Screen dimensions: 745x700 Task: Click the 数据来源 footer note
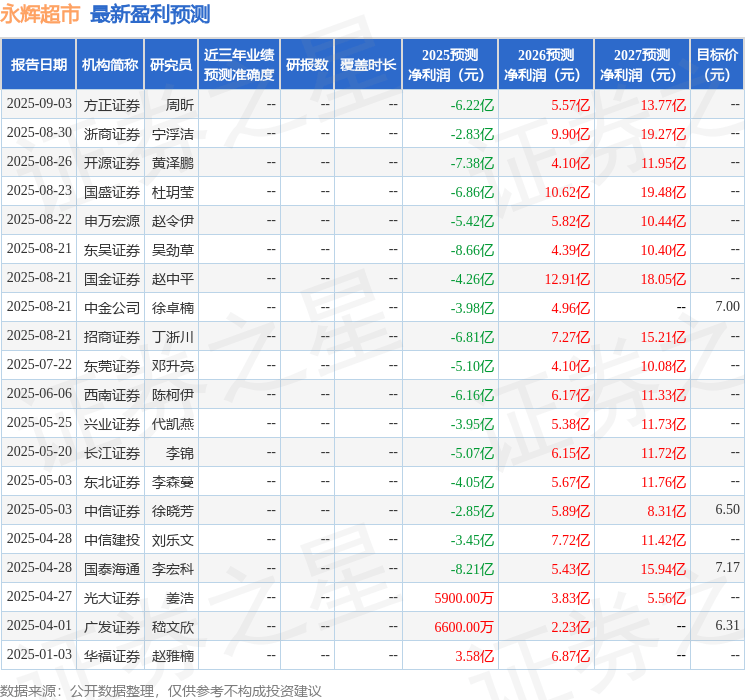coord(161,690)
